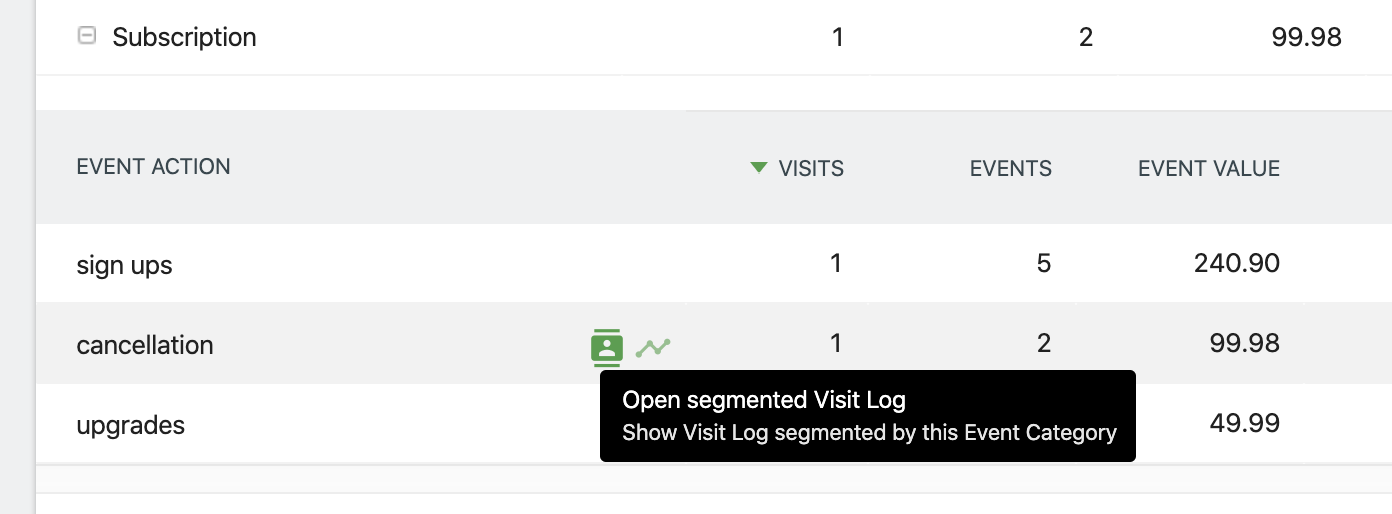Click the Visits column header text
Screen dimensions: 1392x514
(x=811, y=168)
